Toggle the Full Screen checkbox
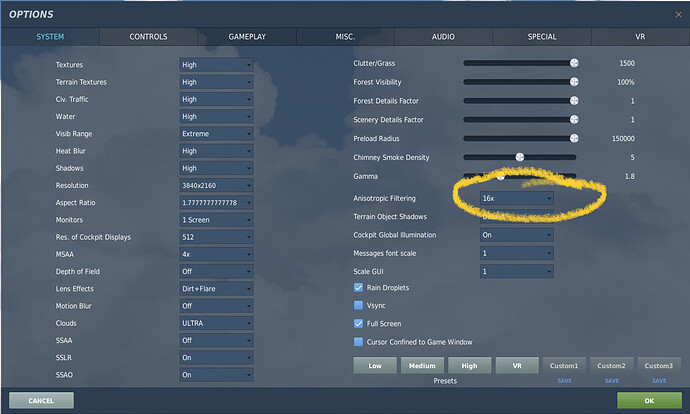 (360, 324)
